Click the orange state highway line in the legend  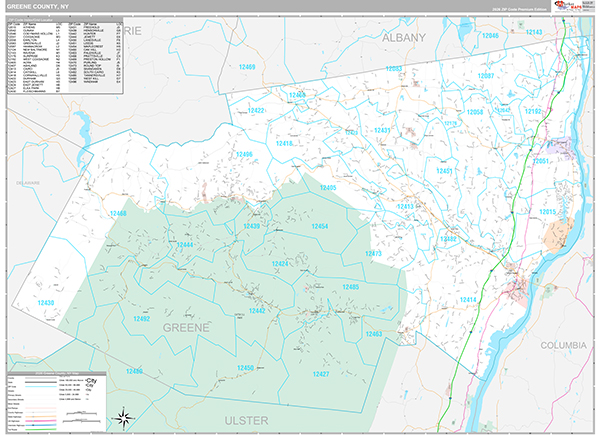pyautogui.click(x=41, y=417)
